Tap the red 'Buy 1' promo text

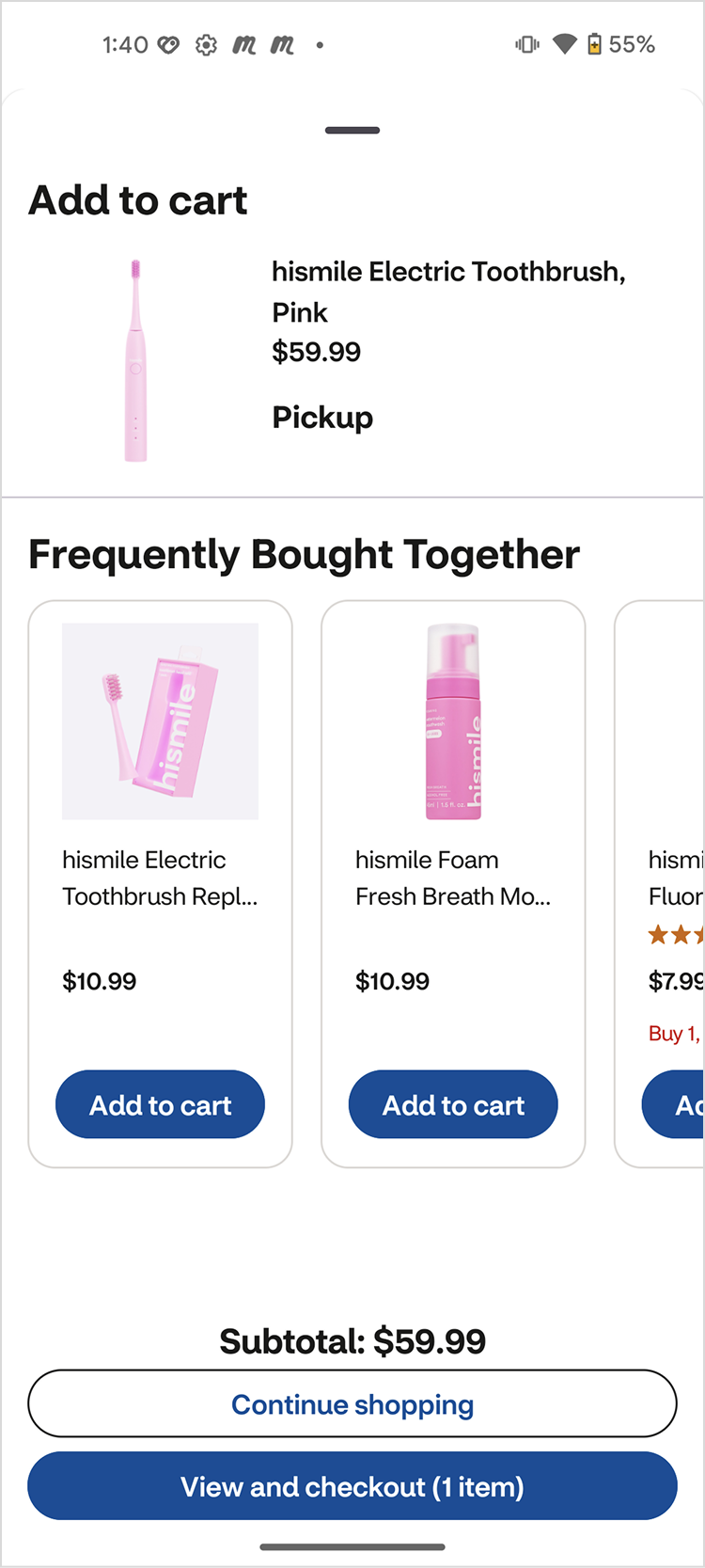tap(675, 1034)
